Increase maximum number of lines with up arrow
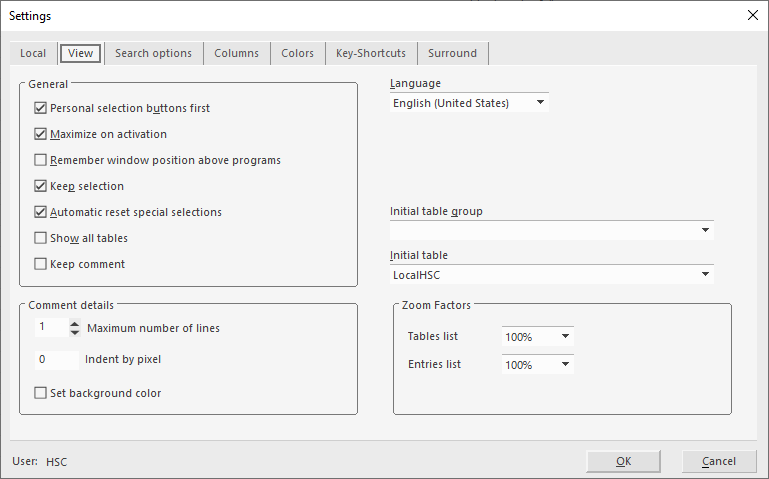This screenshot has width=769, height=479. [75, 324]
